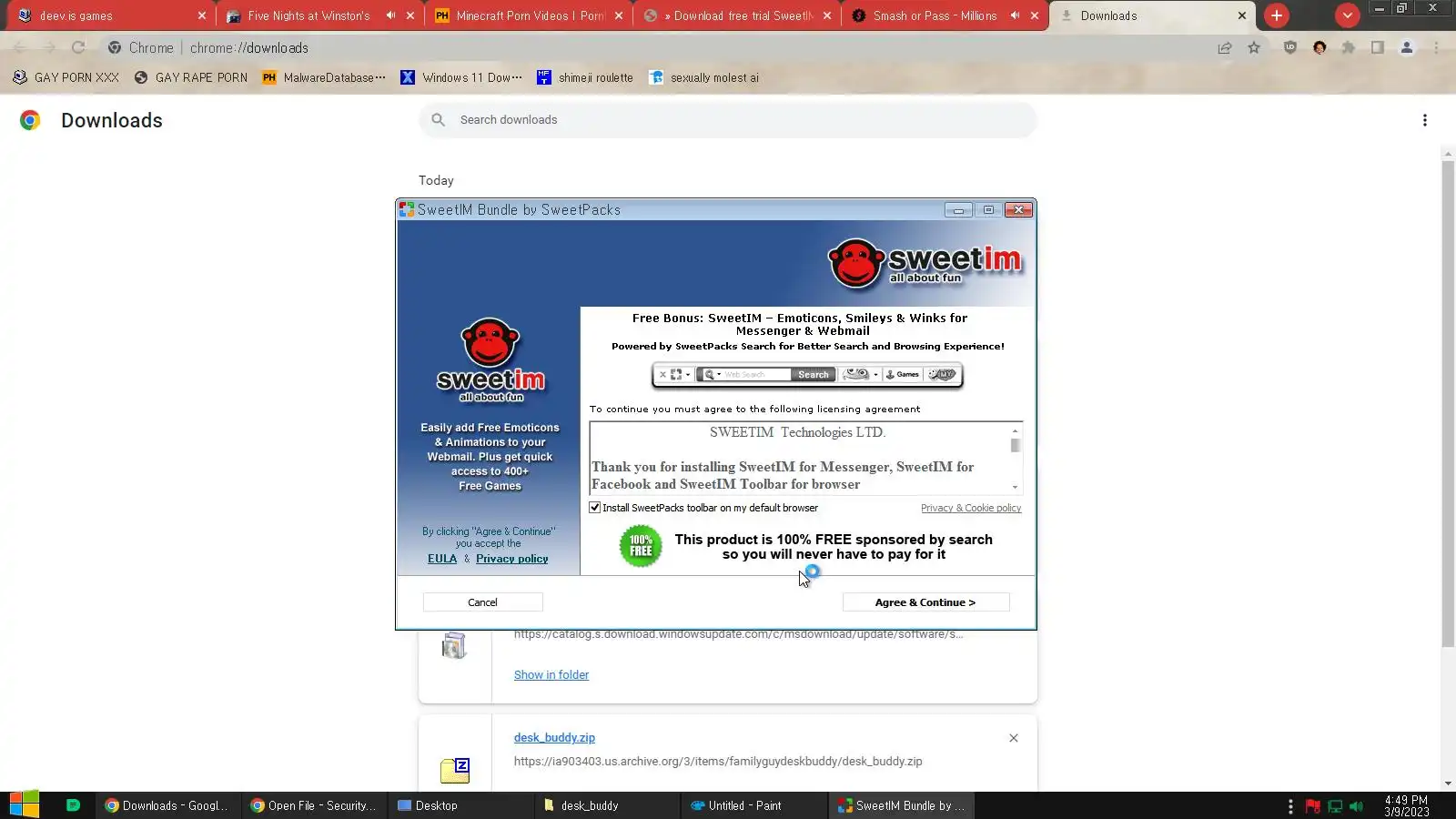Click the desk_buddy.zip file icon

(455, 771)
